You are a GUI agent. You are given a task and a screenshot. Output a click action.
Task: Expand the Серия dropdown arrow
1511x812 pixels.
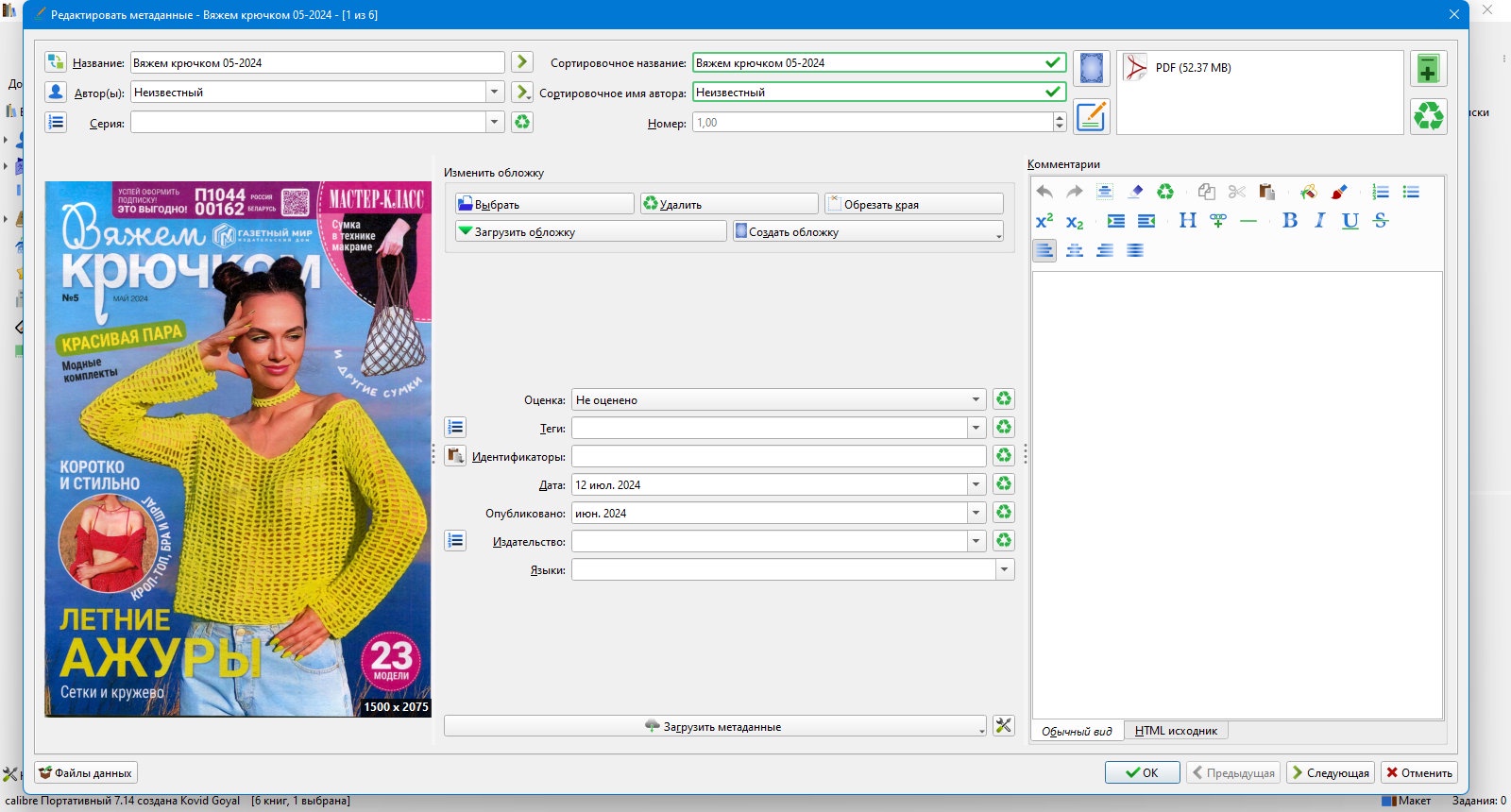point(494,122)
